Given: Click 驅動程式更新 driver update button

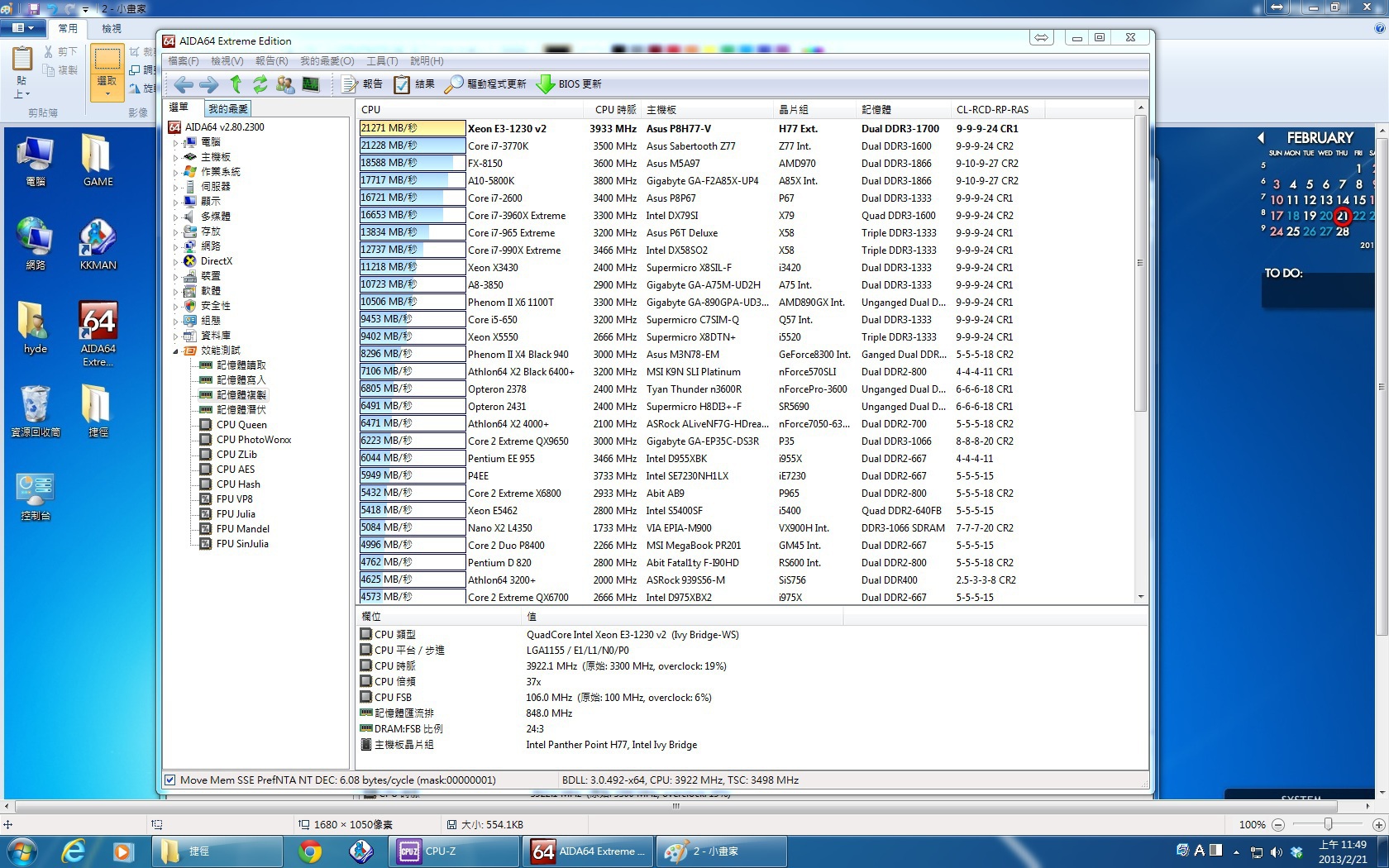Looking at the screenshot, I should pos(486,84).
